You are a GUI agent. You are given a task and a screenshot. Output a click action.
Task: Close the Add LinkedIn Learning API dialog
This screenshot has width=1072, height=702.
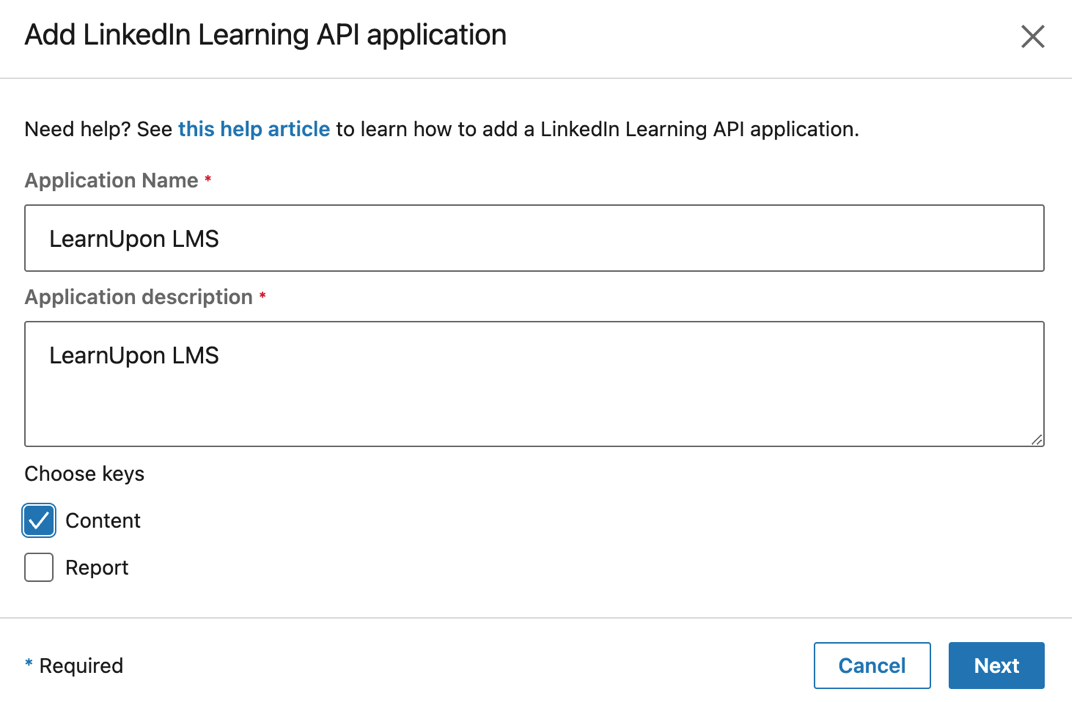click(x=1032, y=36)
